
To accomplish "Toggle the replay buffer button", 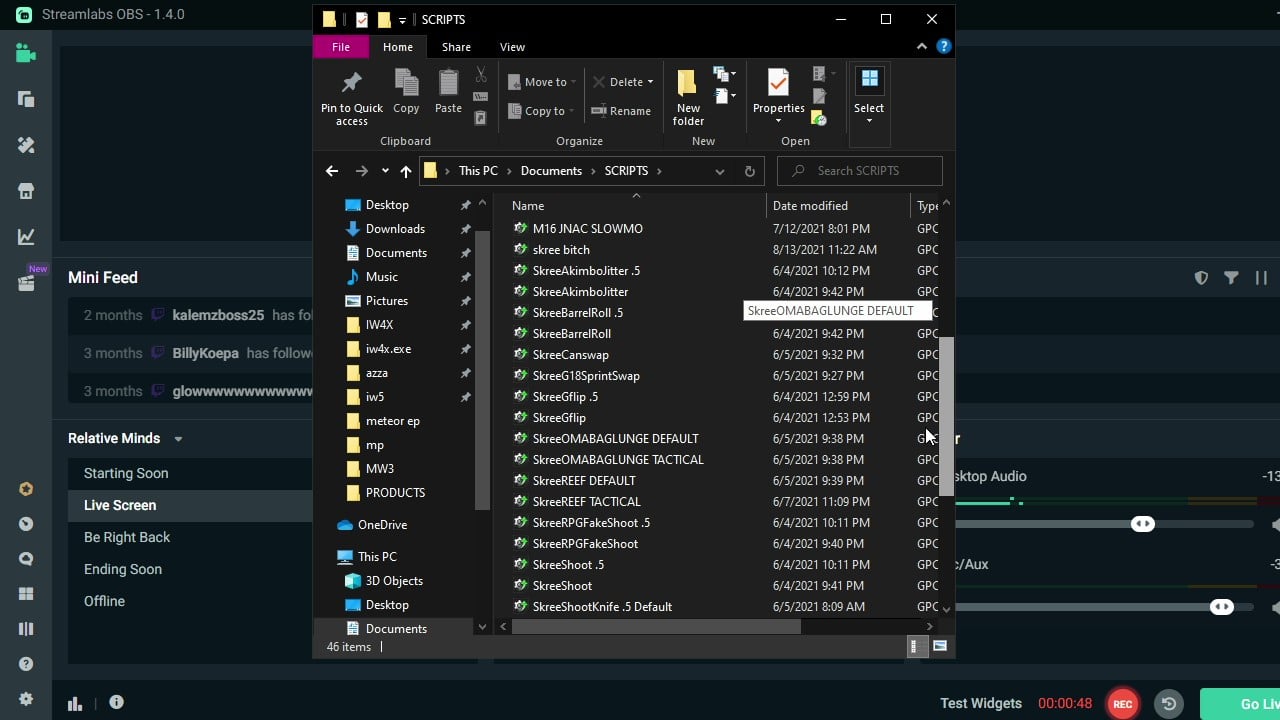I will coord(1169,703).
